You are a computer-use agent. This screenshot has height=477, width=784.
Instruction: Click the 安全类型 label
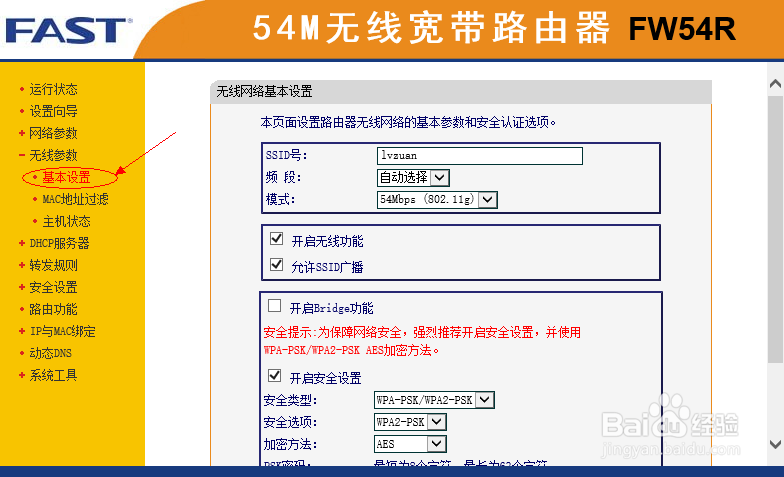[290, 400]
